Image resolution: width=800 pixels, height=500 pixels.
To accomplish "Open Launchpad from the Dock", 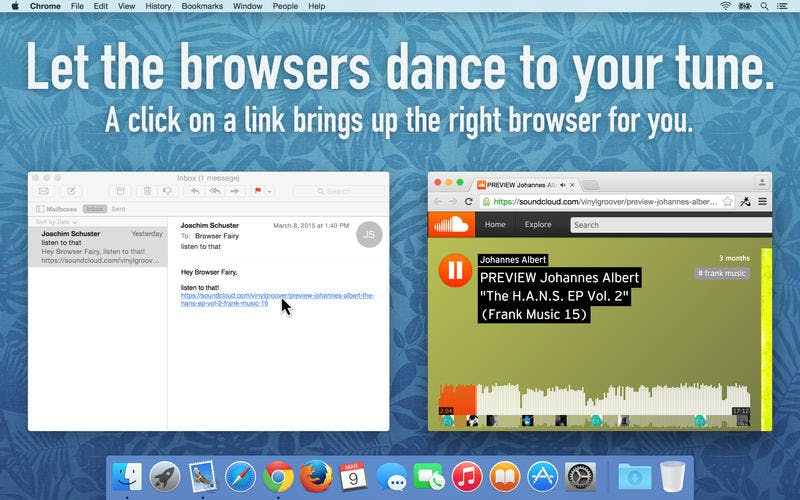I will [164, 477].
